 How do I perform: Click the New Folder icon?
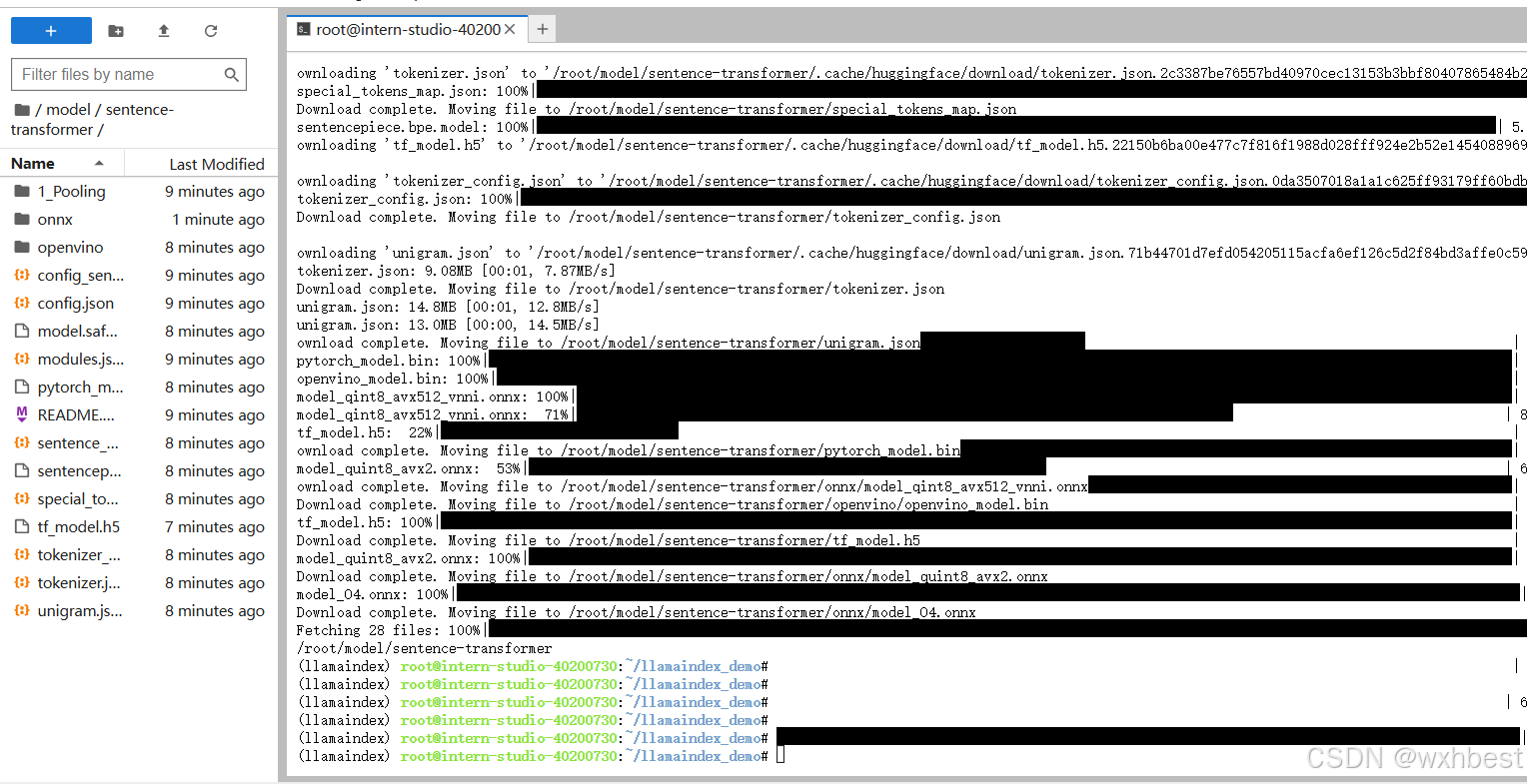pyautogui.click(x=115, y=31)
